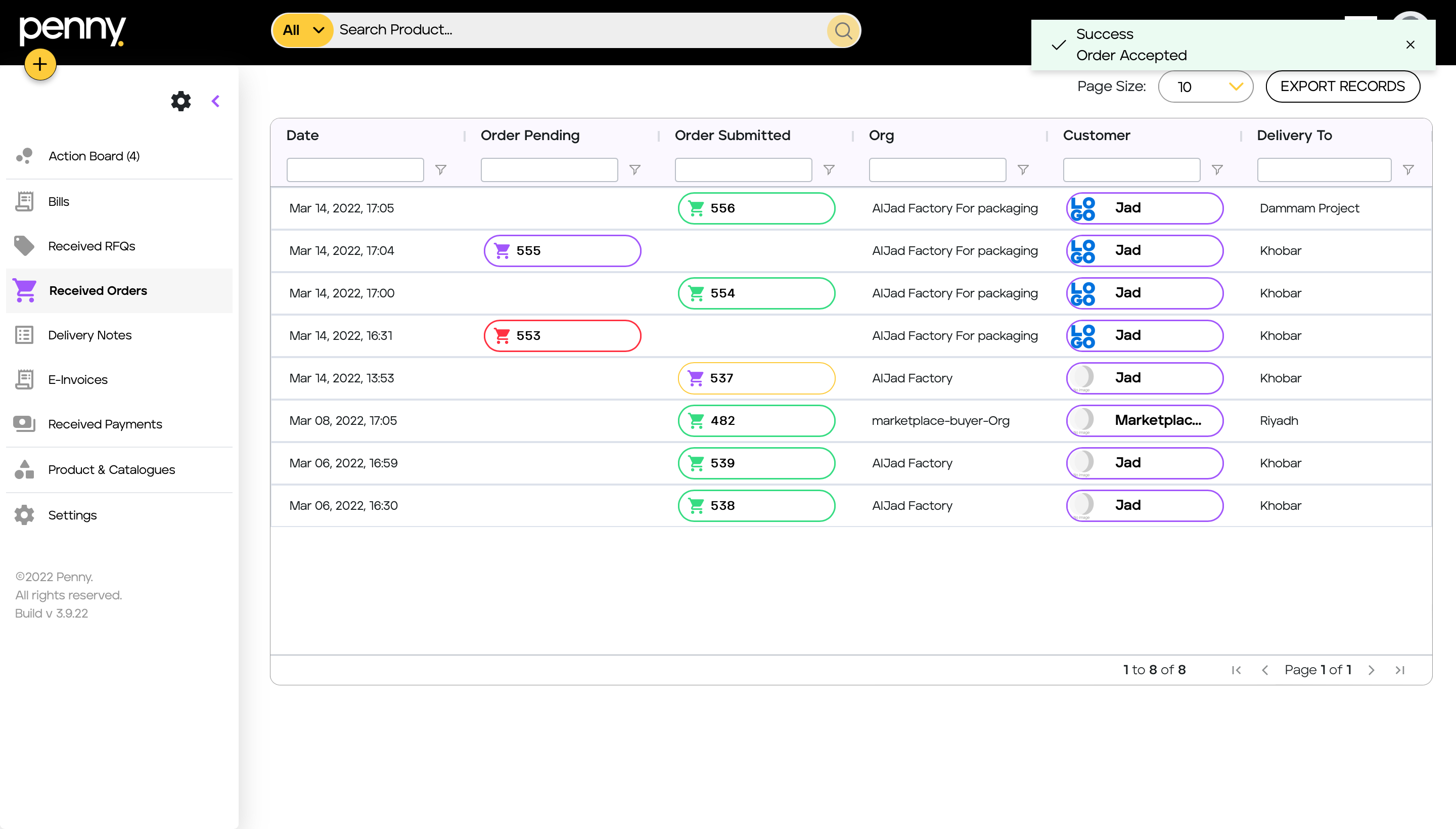
Task: Open Order Pending column filter icon
Action: point(635,170)
